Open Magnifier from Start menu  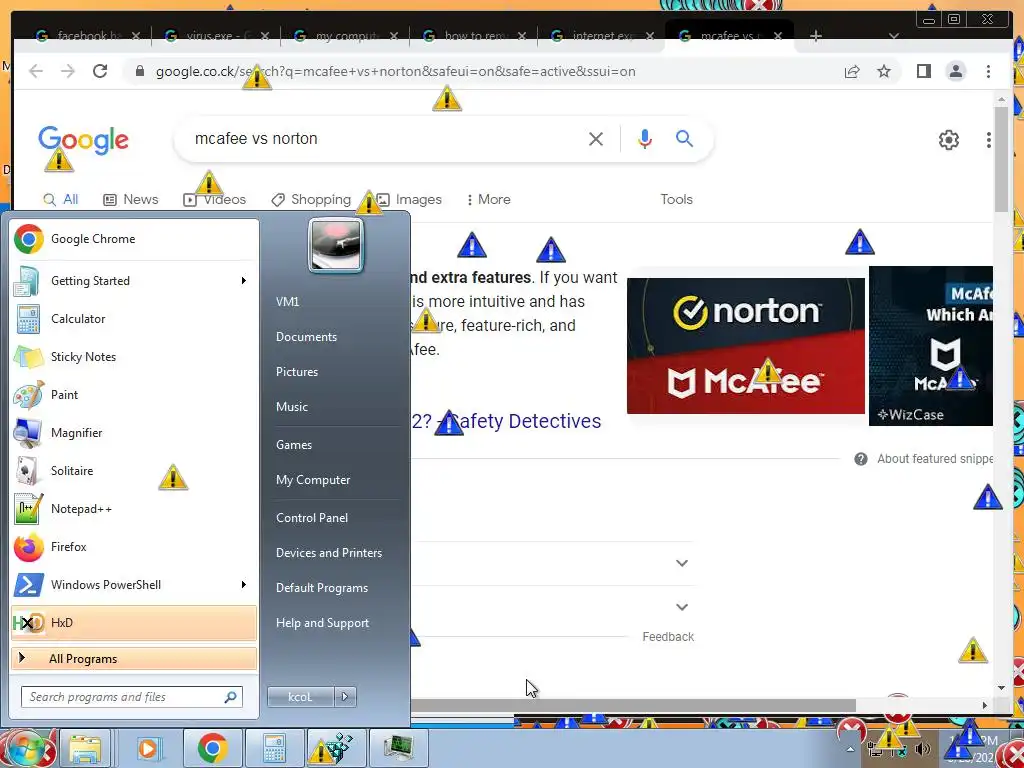pyautogui.click(x=134, y=432)
